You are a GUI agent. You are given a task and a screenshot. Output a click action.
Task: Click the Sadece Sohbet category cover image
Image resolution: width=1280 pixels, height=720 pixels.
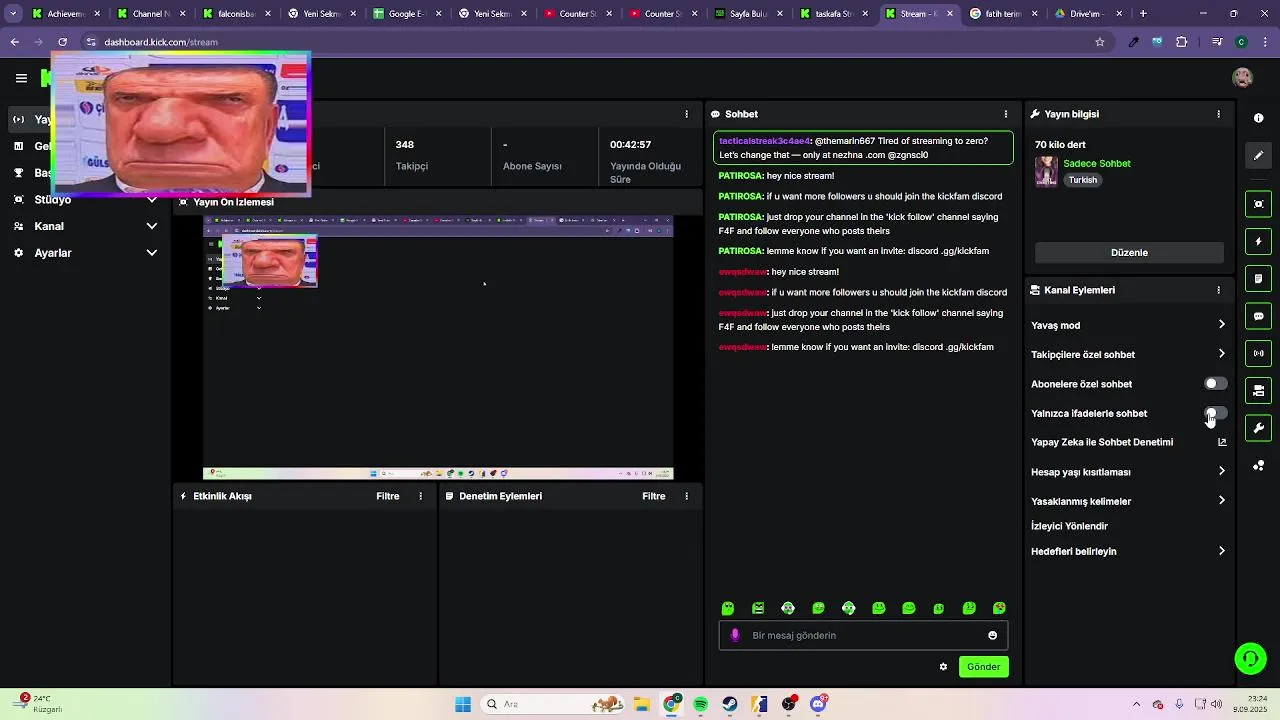click(x=1046, y=171)
